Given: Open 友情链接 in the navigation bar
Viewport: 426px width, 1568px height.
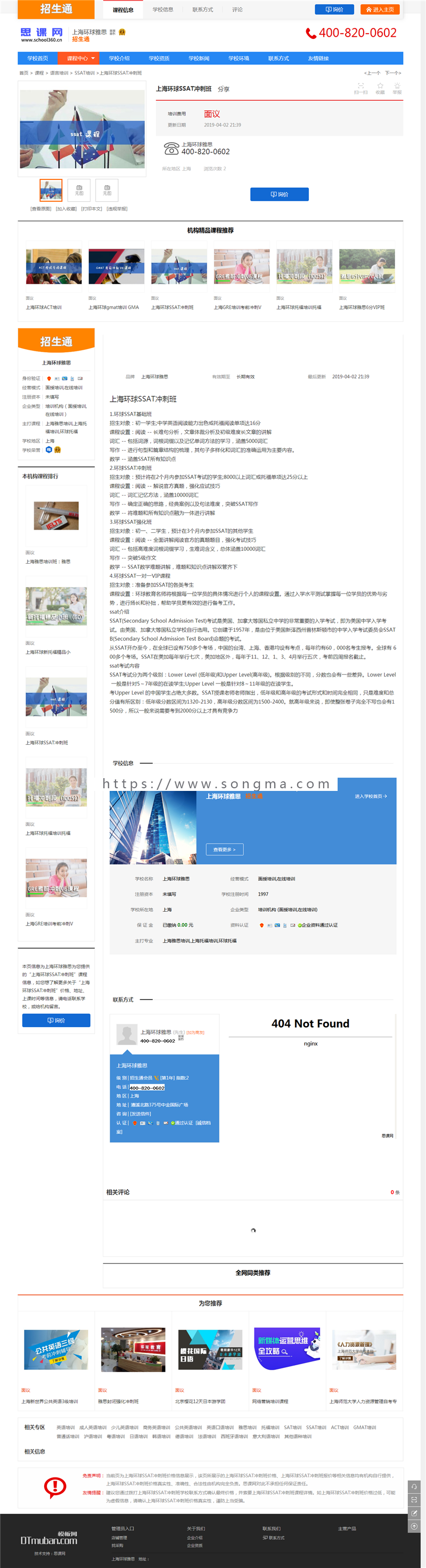Looking at the screenshot, I should coord(318,59).
